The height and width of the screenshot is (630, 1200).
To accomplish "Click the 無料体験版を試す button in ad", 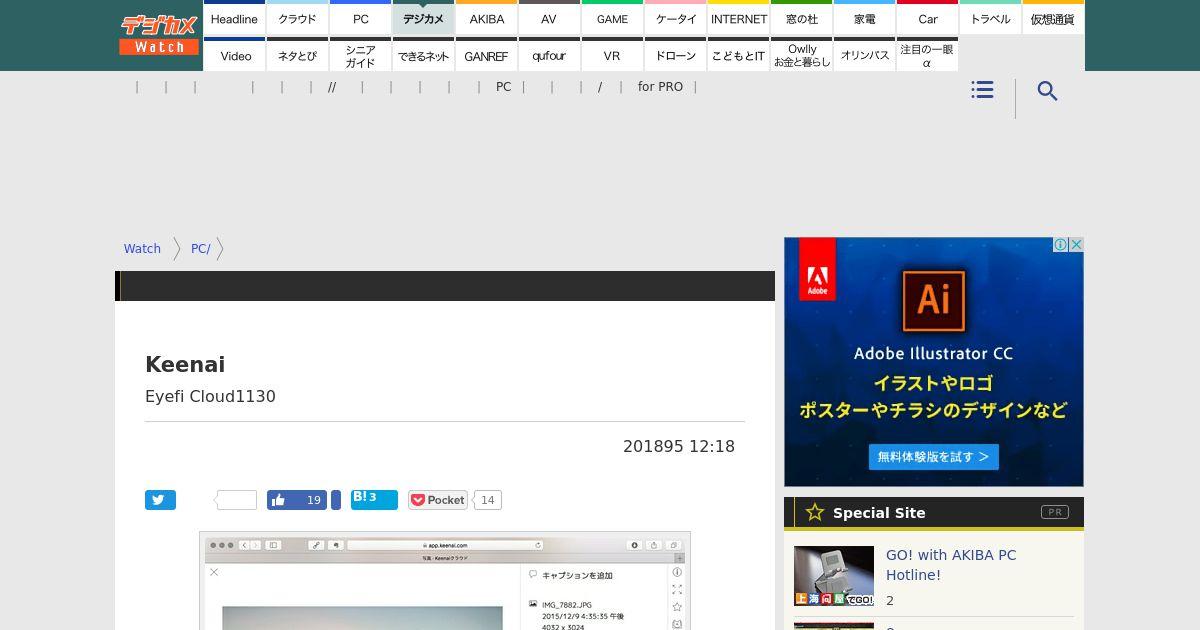I will [x=933, y=457].
